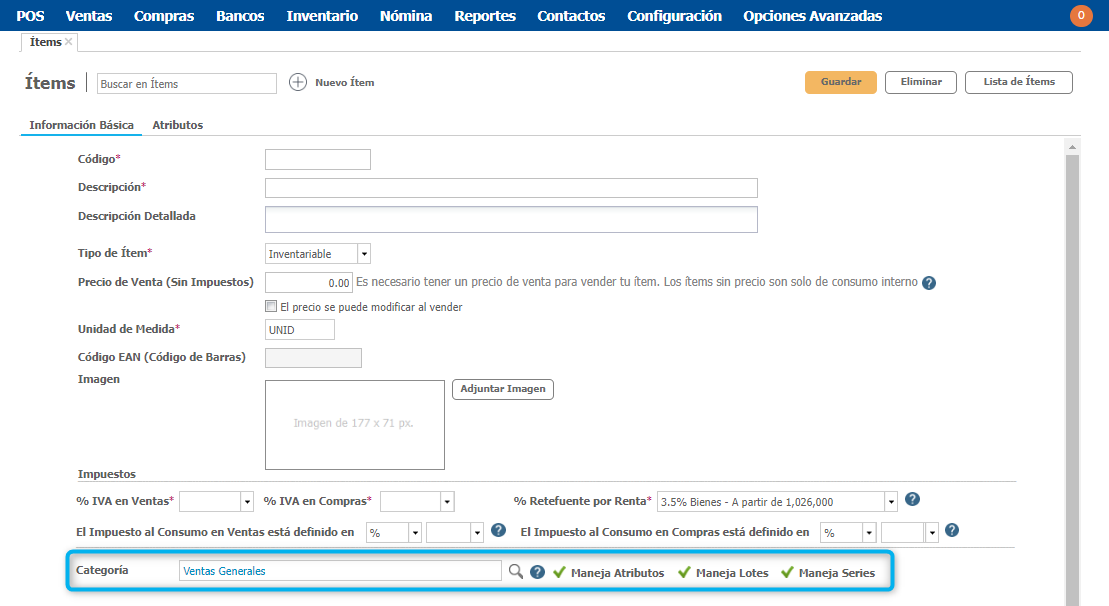Viewport: 1109px width, 606px height.
Task: Toggle the Maneja Series checkmark
Action: tap(787, 573)
